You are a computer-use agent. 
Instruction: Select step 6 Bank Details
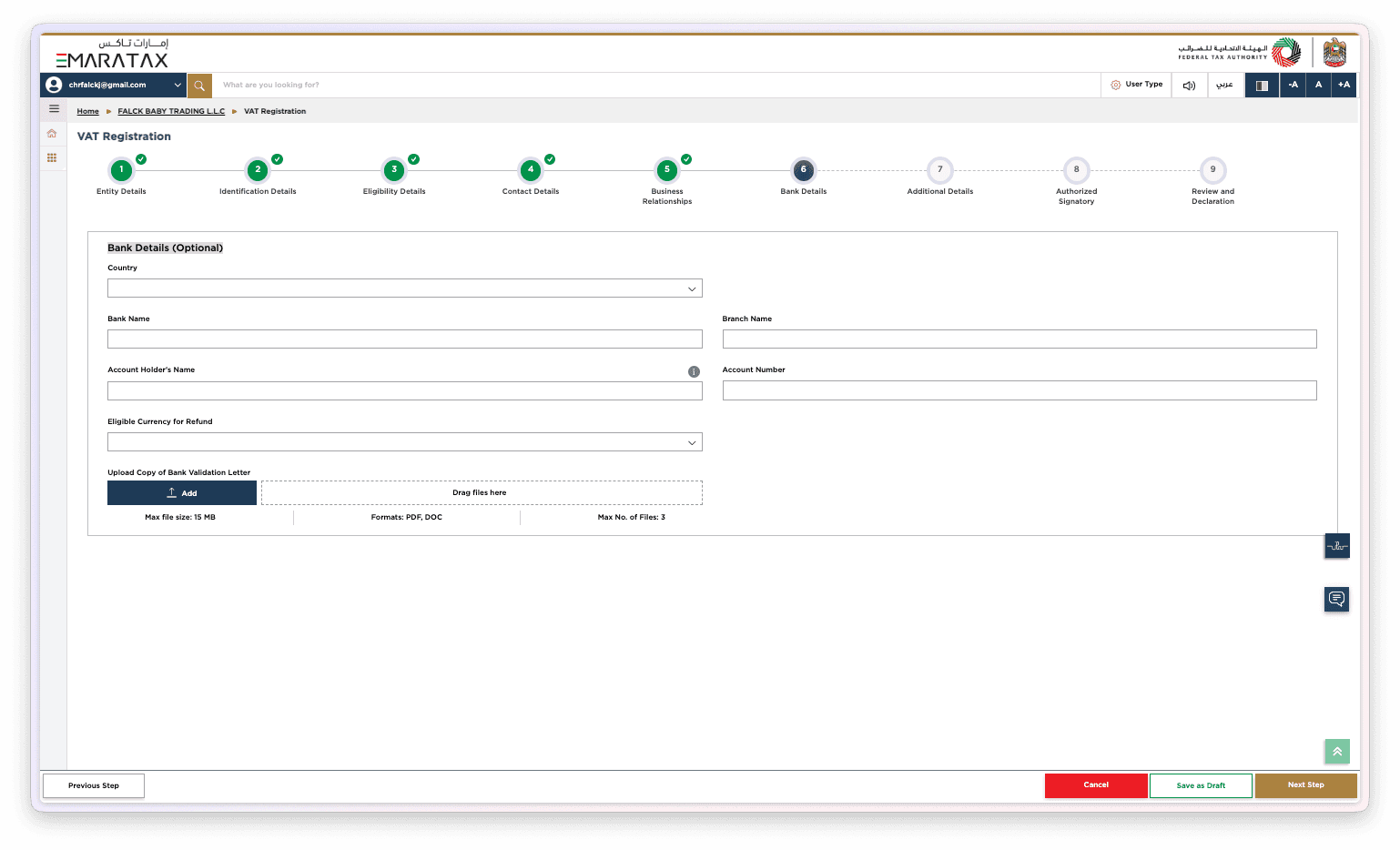point(803,170)
